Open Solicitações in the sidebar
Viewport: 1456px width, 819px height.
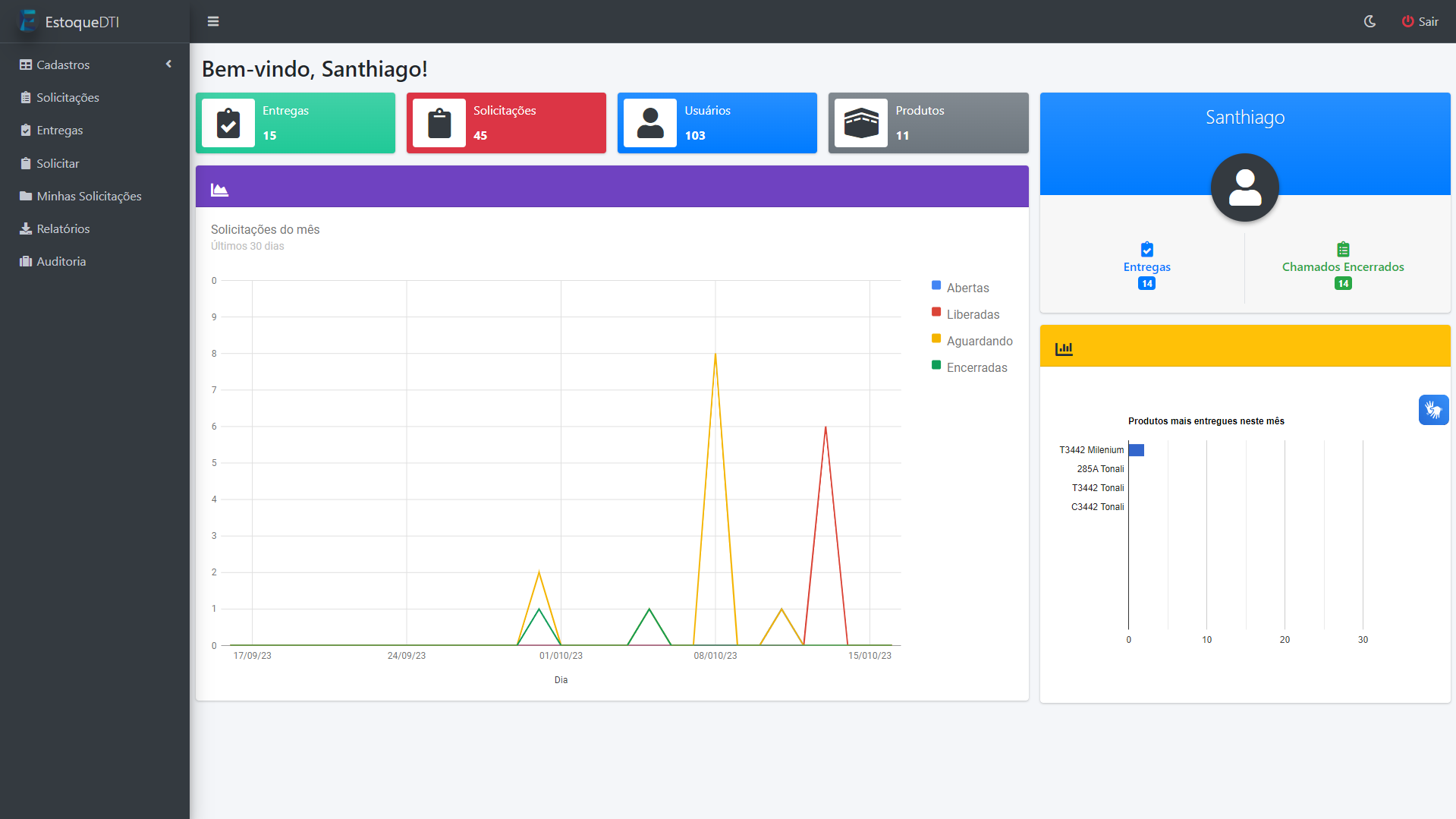[95, 97]
